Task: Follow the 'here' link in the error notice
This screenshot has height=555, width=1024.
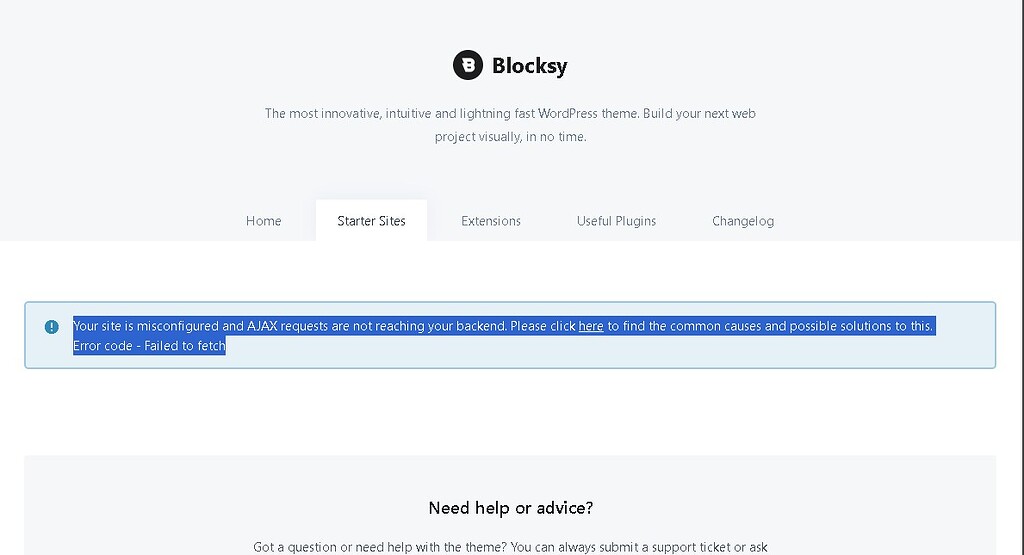Action: click(590, 326)
